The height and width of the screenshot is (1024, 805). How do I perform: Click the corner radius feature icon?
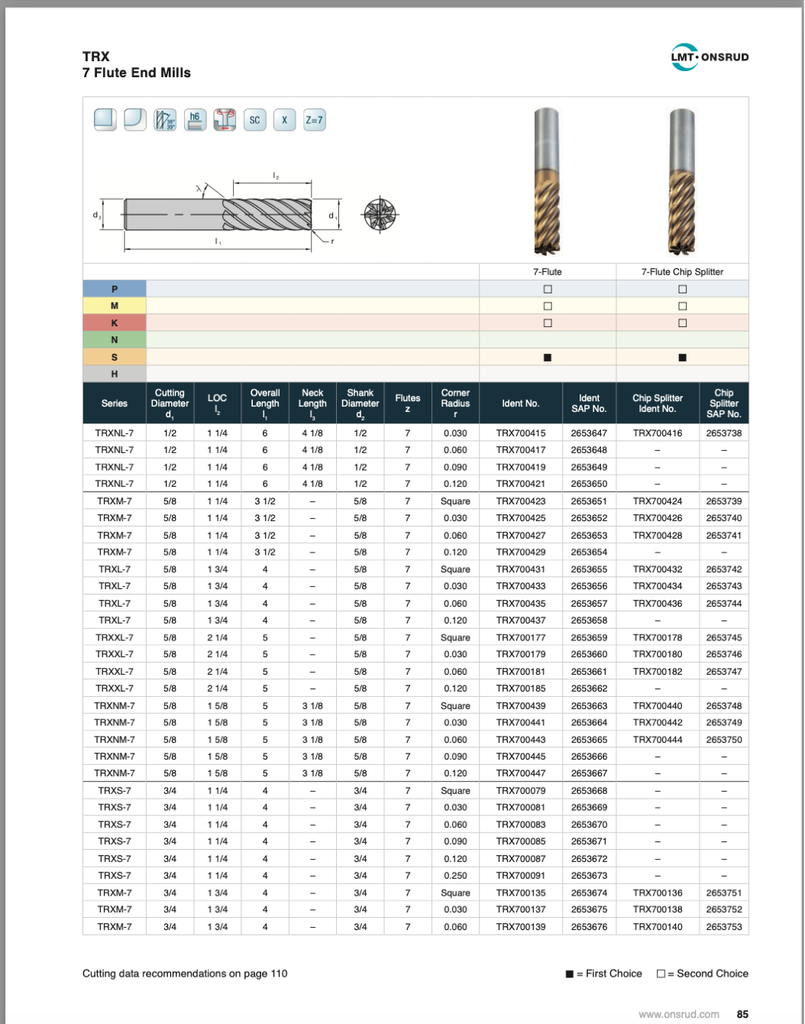[135, 120]
